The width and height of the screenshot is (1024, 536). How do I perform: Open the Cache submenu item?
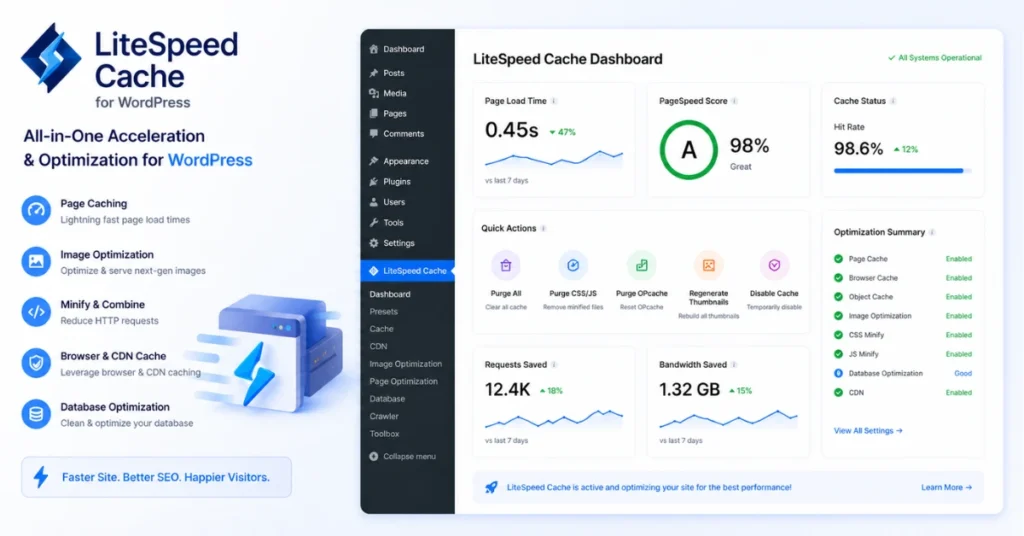point(381,329)
